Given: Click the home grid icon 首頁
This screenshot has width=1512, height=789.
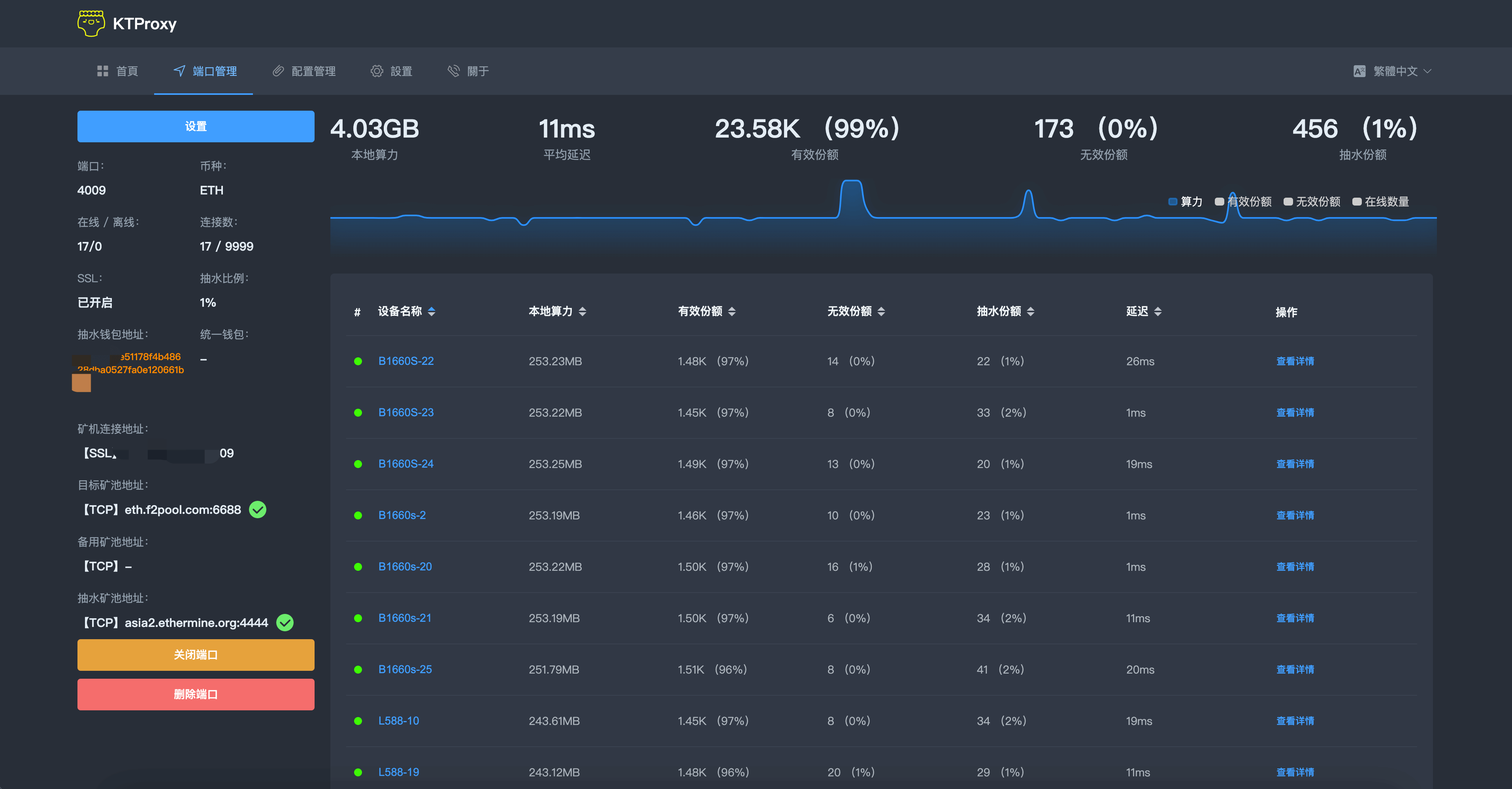Looking at the screenshot, I should (103, 71).
